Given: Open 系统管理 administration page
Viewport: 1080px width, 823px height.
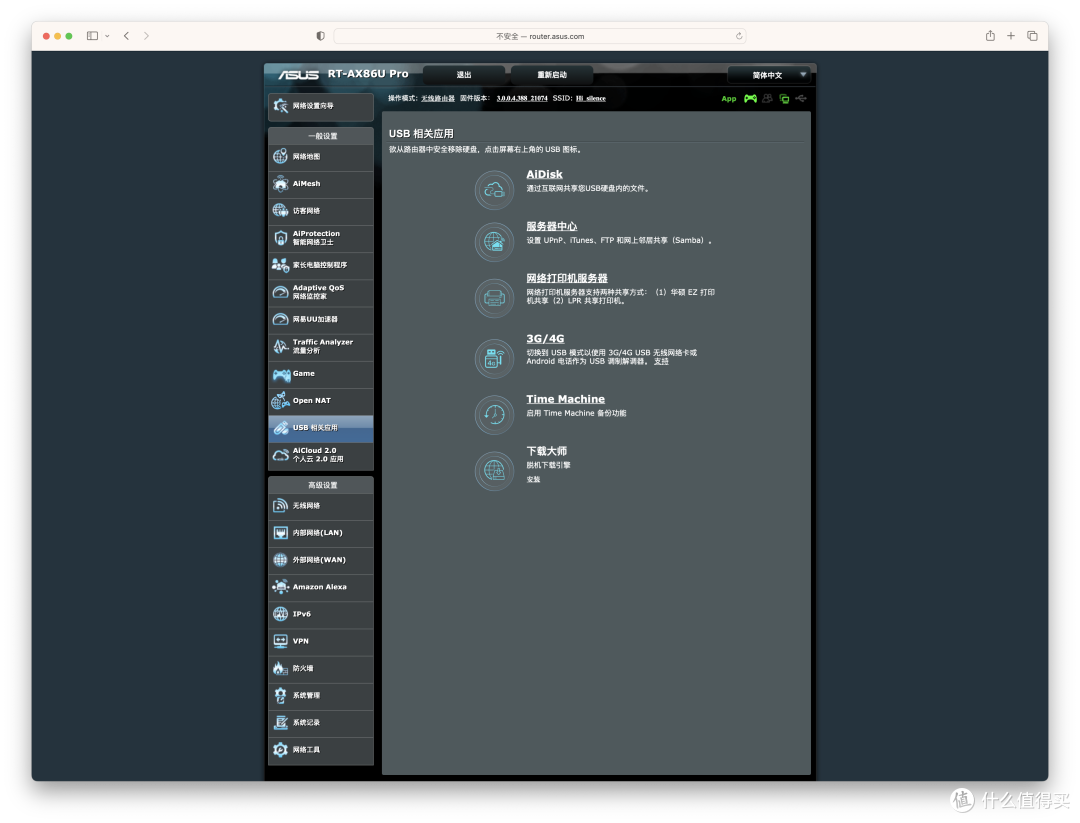Looking at the screenshot, I should (x=320, y=696).
